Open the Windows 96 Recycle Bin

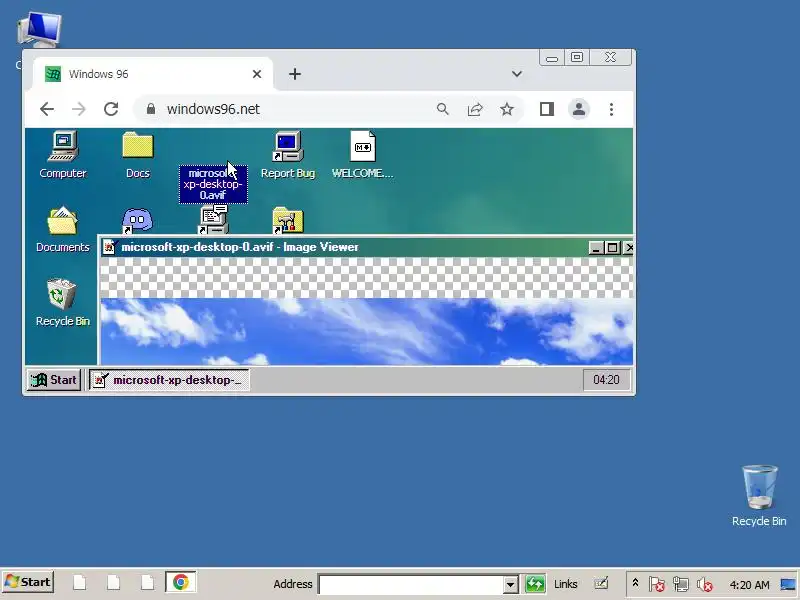(63, 302)
